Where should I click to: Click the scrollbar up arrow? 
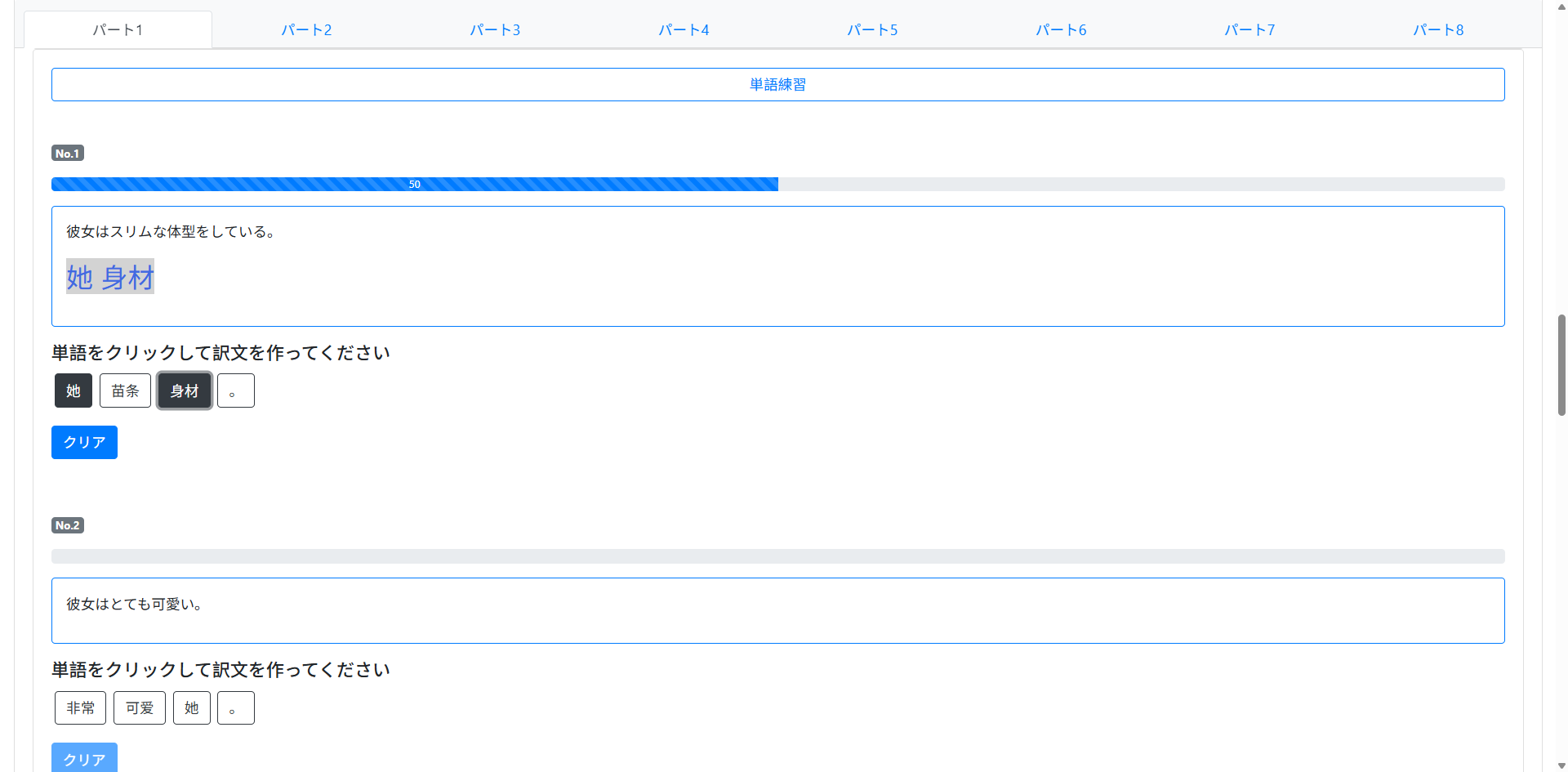(x=1561, y=7)
